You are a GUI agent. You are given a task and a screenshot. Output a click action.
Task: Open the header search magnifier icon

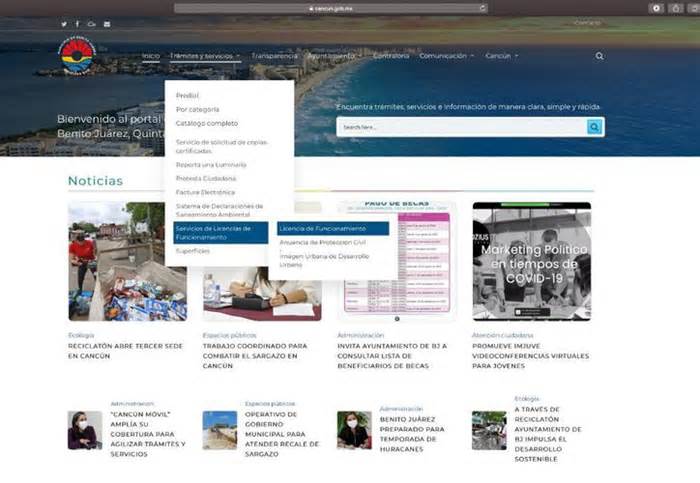pyautogui.click(x=599, y=56)
